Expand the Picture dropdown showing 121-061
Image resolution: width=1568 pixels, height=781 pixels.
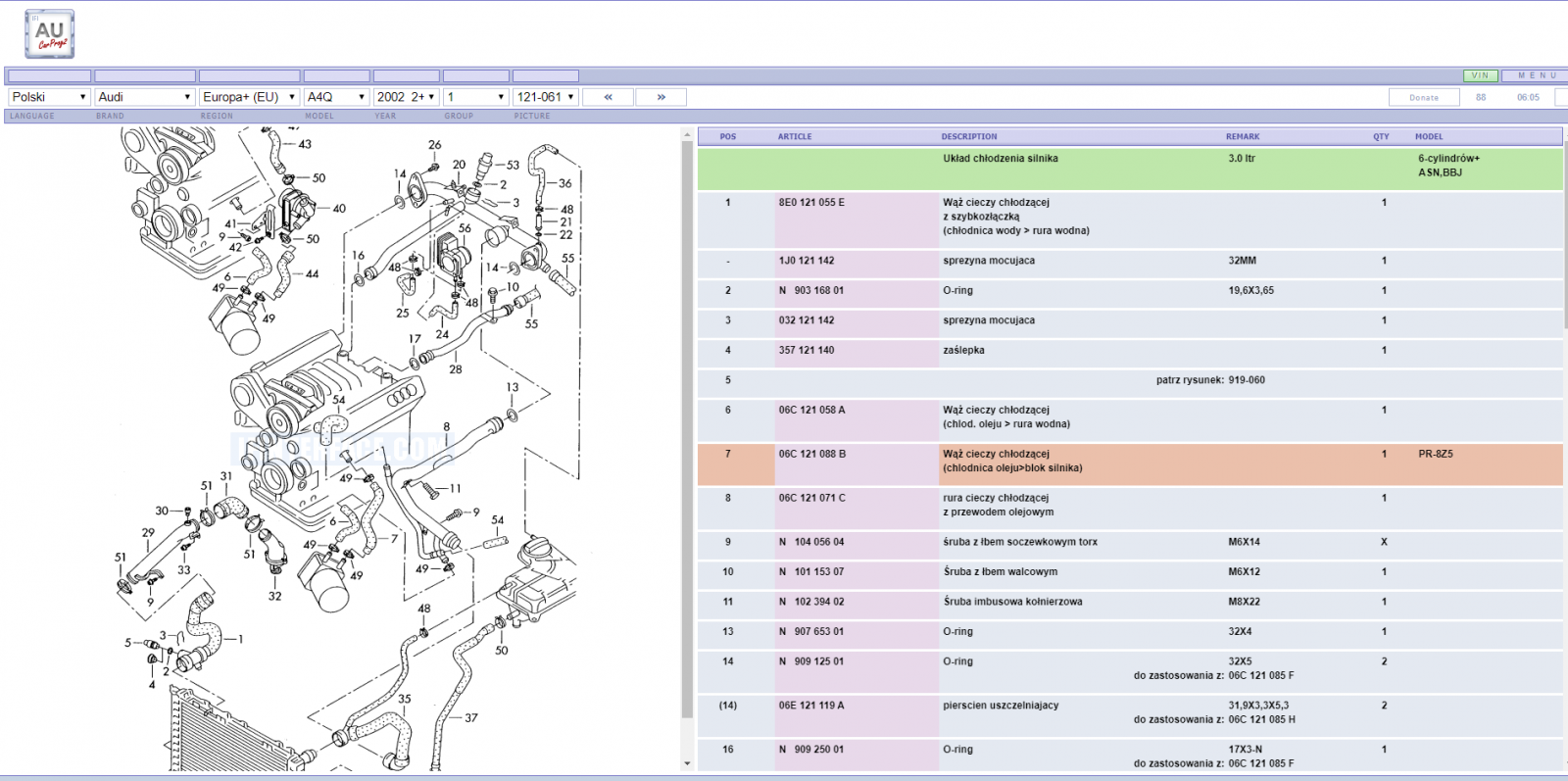pos(546,97)
